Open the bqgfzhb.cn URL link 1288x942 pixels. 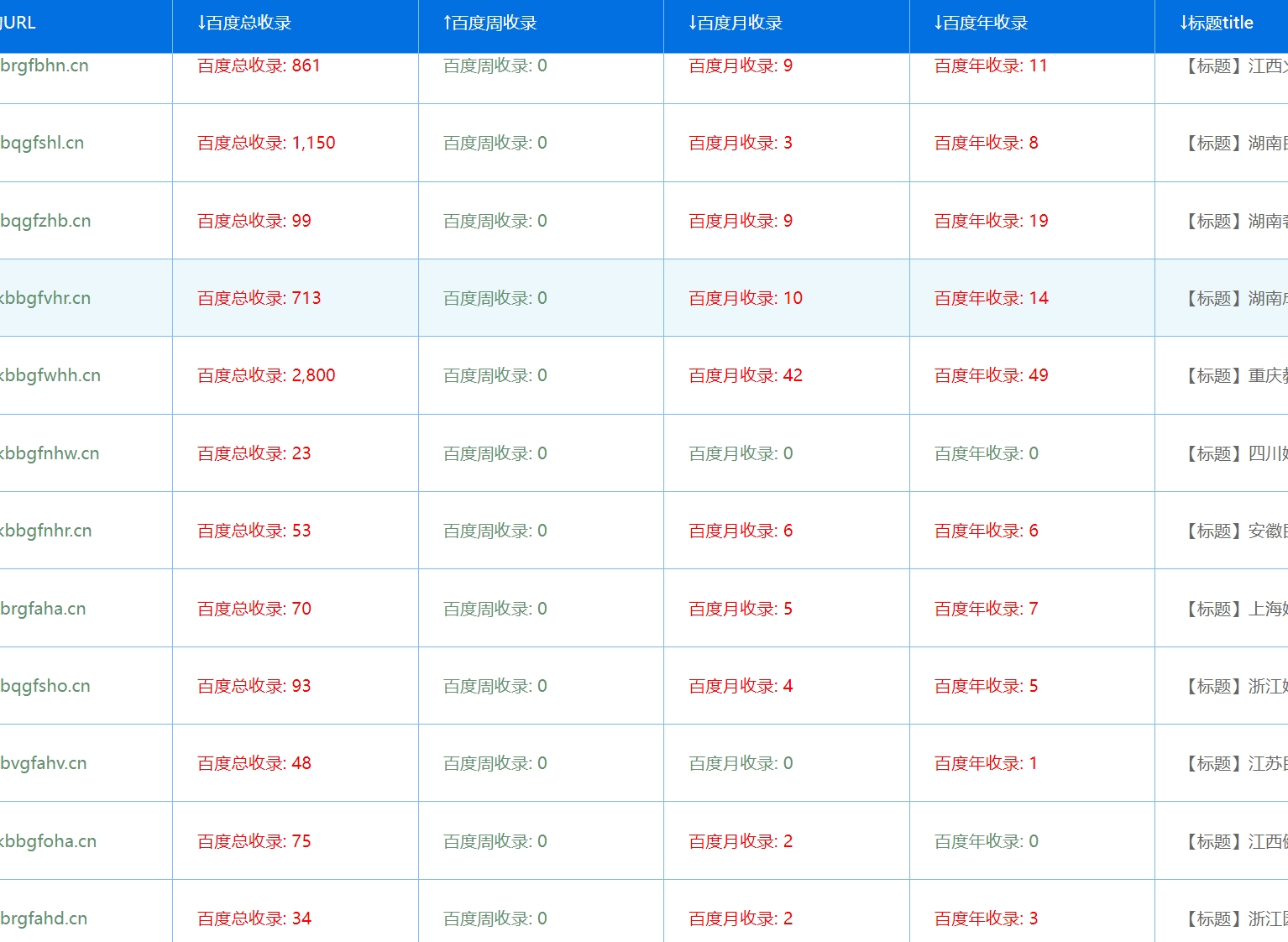(x=45, y=221)
